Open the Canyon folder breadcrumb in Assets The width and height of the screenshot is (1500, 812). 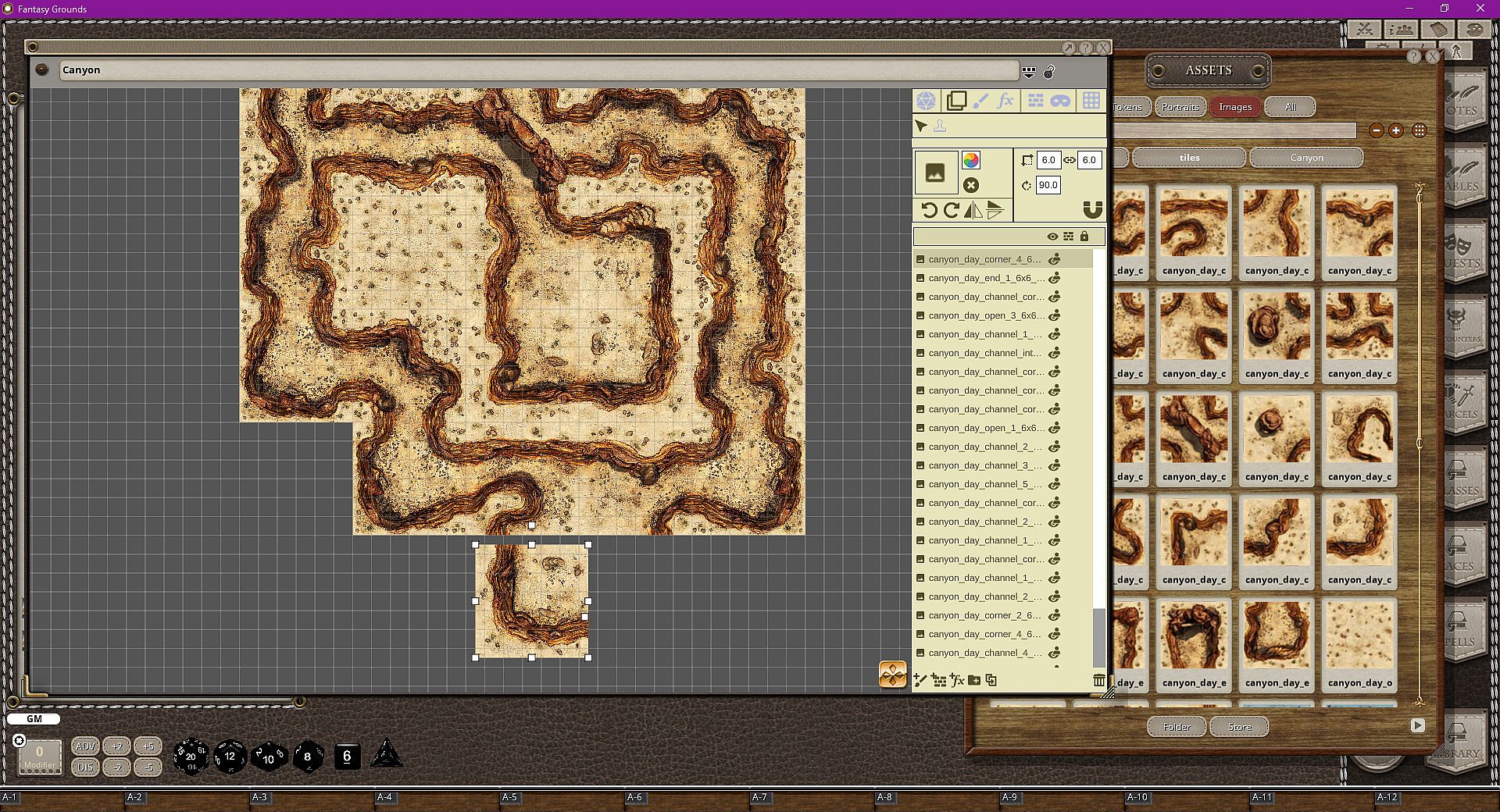coord(1306,158)
